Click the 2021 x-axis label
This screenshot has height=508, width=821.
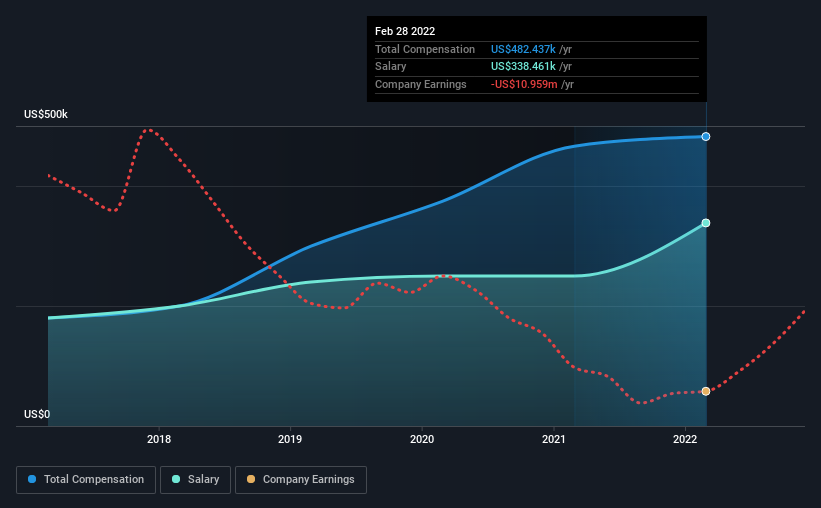[x=553, y=439]
